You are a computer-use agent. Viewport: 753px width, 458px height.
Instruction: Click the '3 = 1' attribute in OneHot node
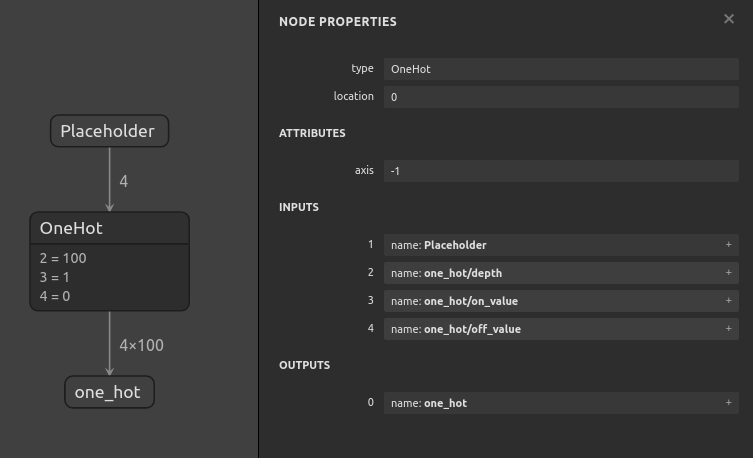coord(55,277)
